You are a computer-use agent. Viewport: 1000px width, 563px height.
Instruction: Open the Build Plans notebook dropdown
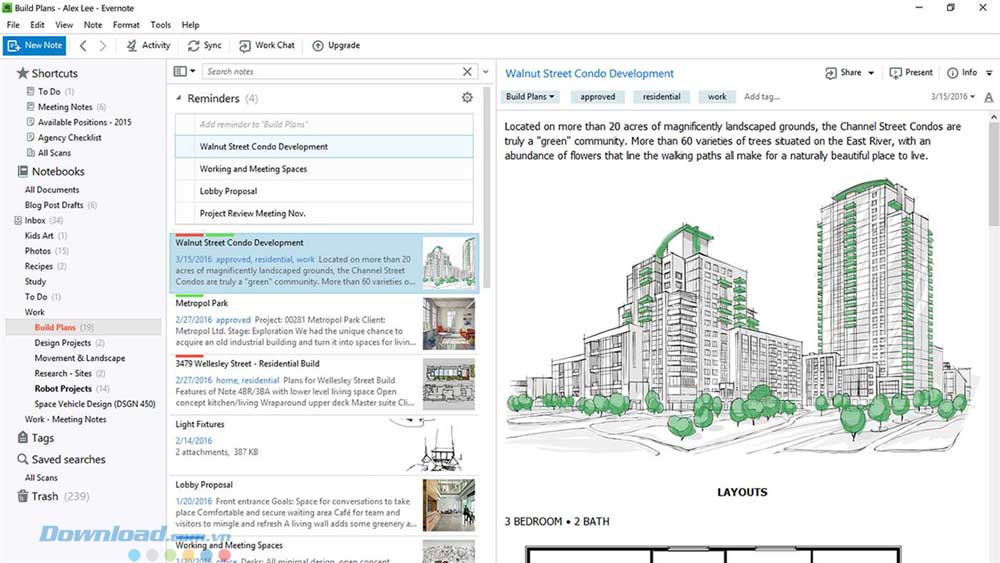[x=529, y=97]
